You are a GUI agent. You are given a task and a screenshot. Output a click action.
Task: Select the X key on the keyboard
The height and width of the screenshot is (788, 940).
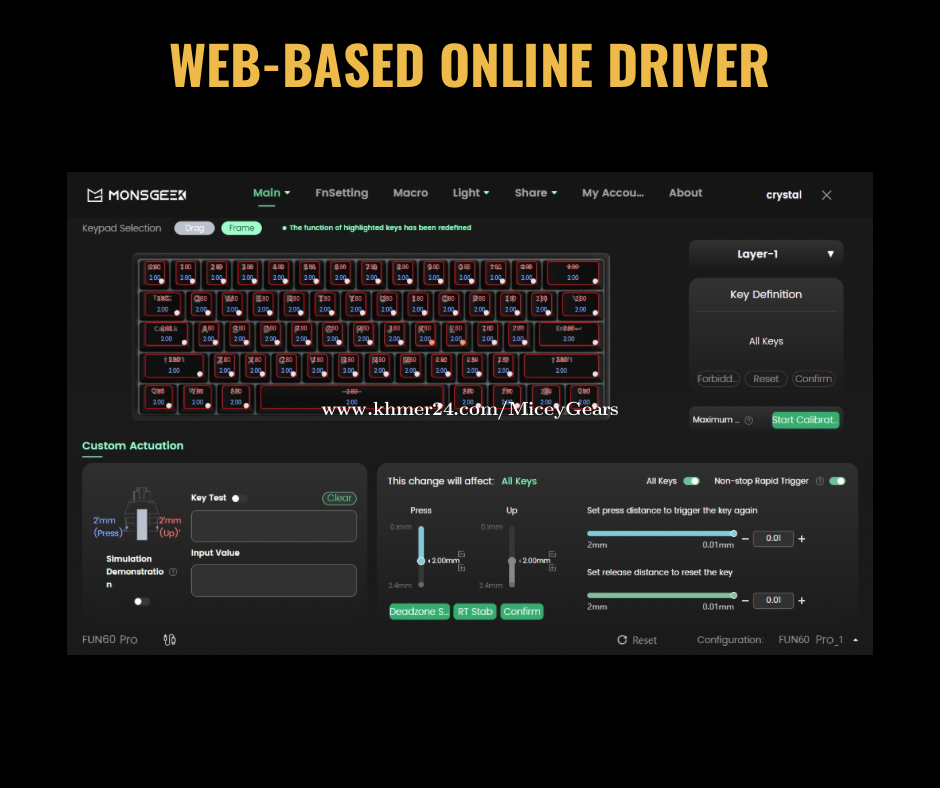click(x=255, y=365)
